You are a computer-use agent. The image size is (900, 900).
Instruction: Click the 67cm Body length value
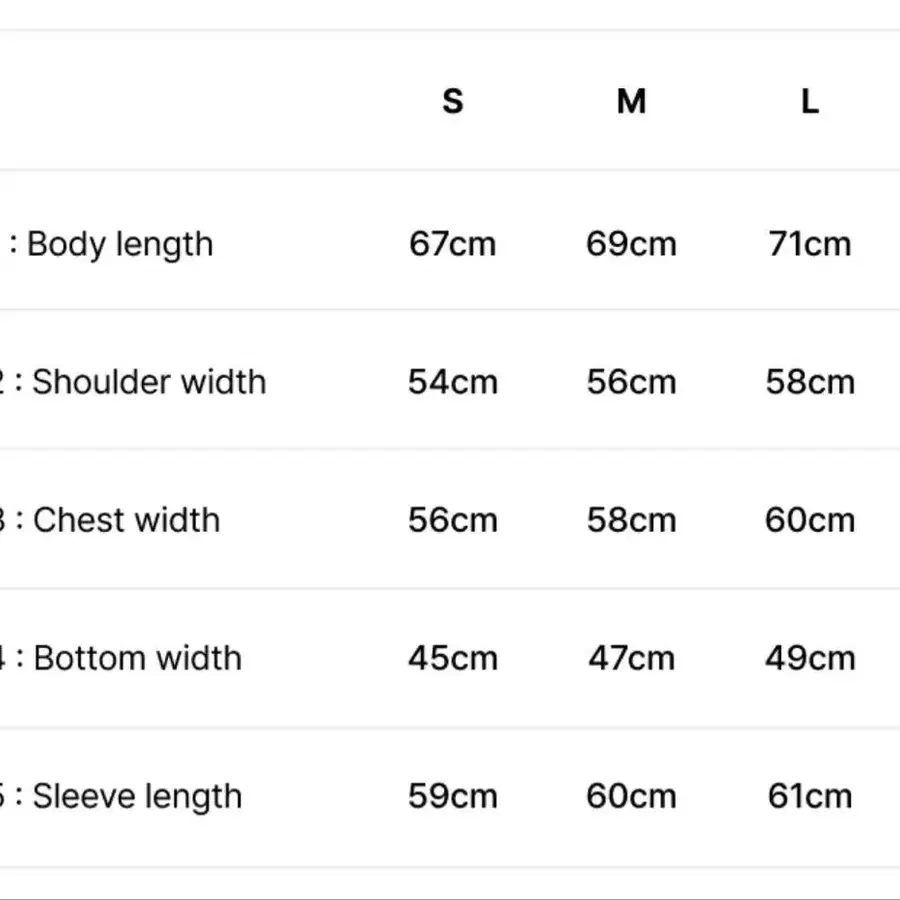point(452,244)
